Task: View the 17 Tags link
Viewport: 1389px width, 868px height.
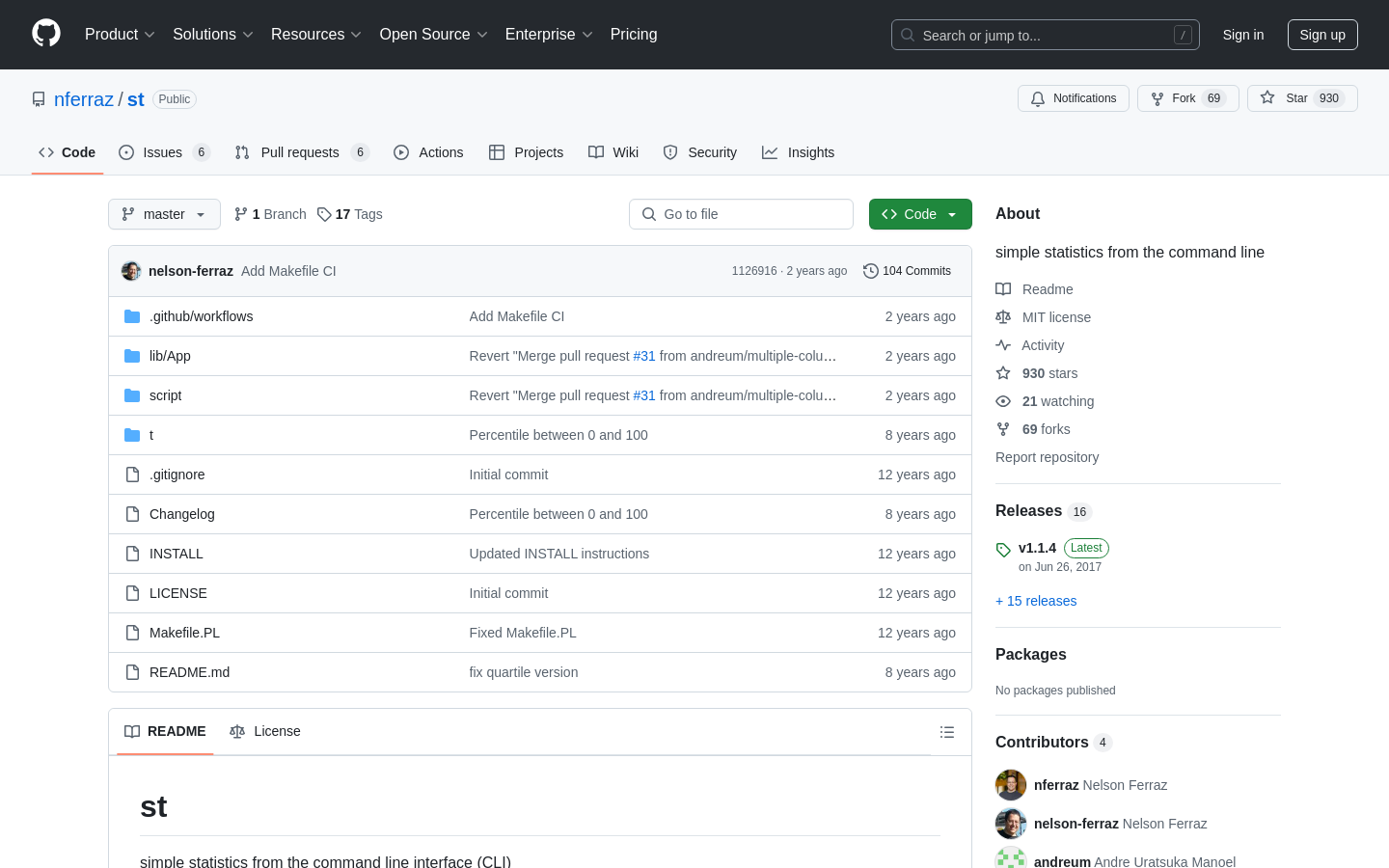Action: click(x=350, y=214)
